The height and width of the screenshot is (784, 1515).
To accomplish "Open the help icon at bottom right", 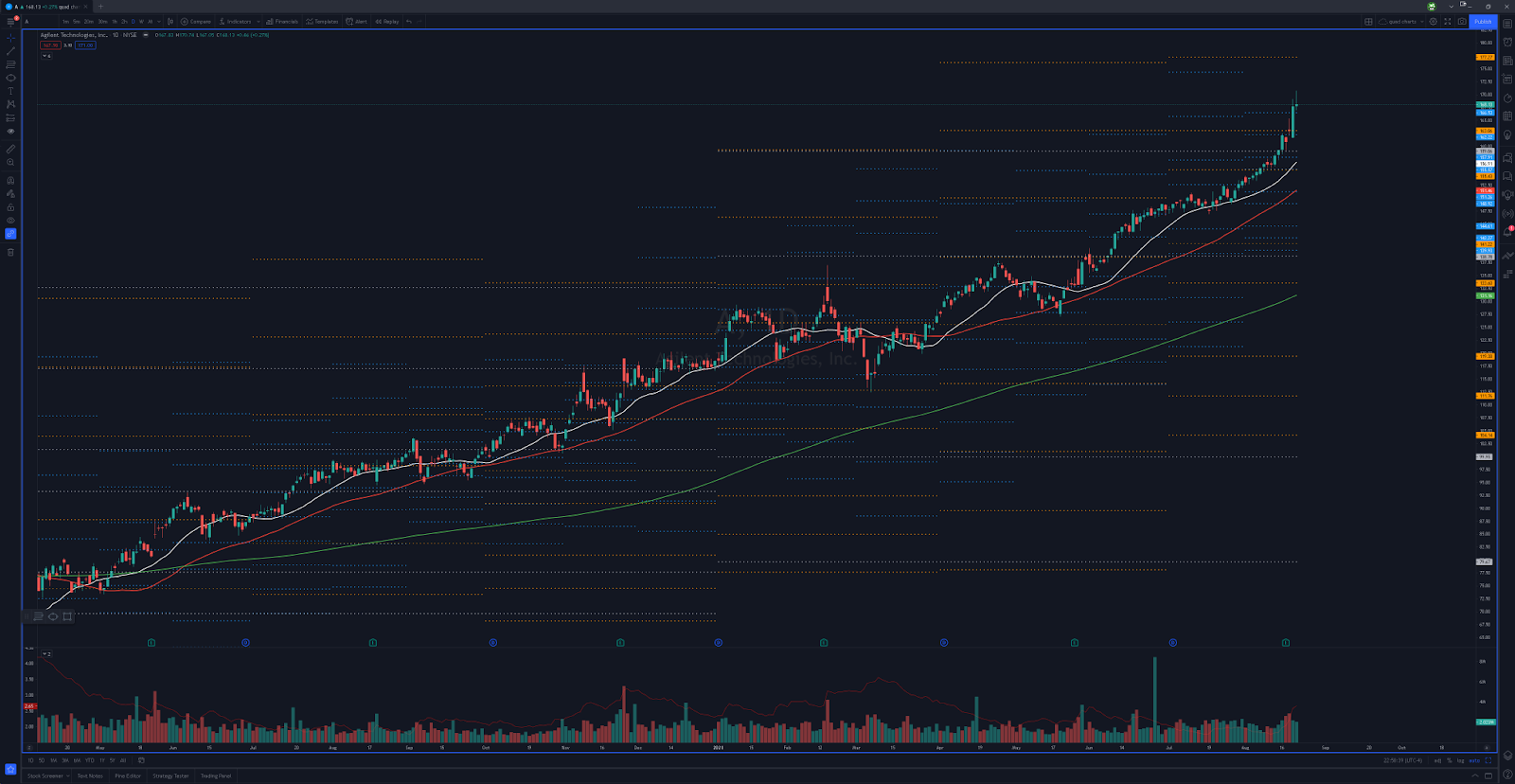I will (x=1507, y=775).
